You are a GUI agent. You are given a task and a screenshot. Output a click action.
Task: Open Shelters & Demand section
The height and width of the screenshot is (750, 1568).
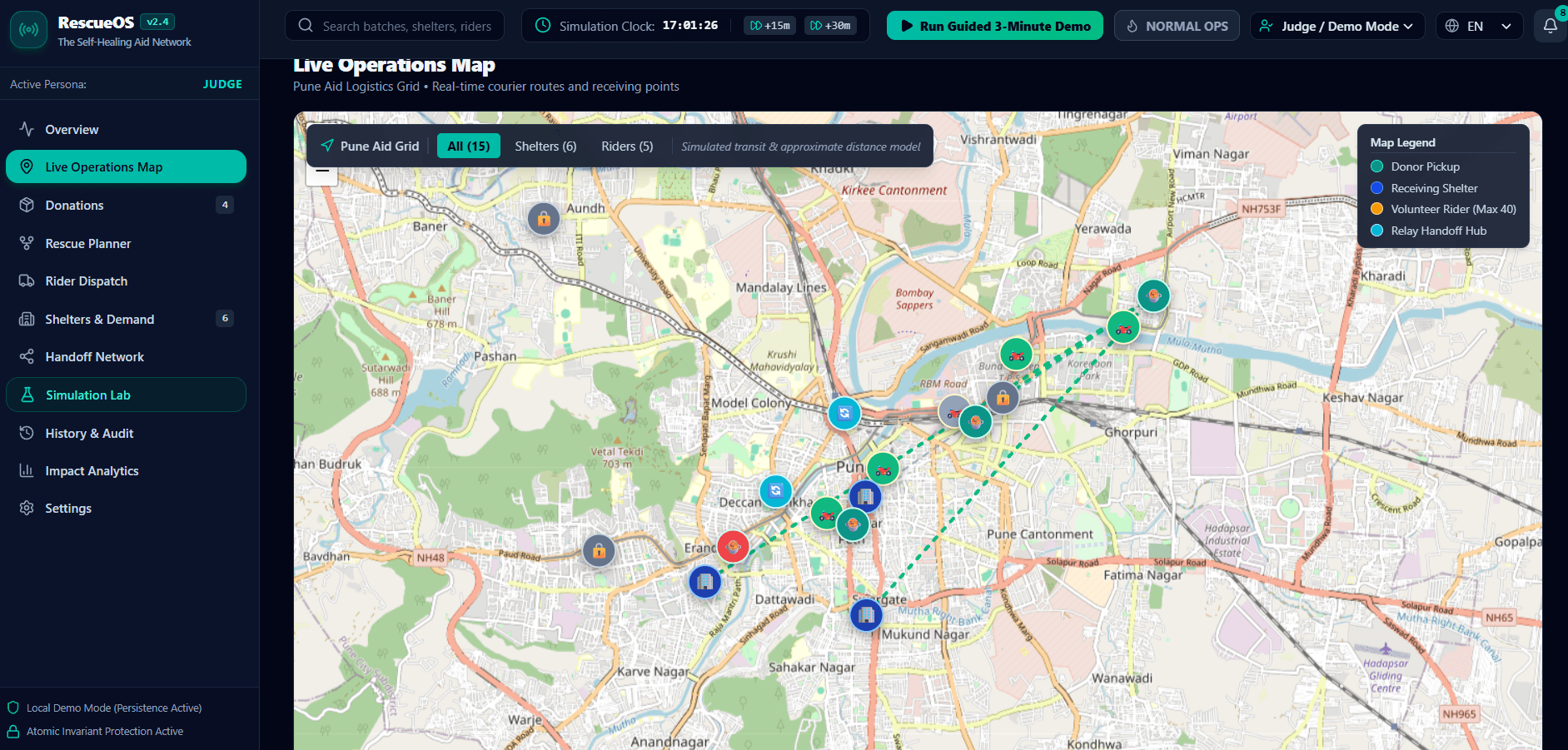pyautogui.click(x=126, y=319)
